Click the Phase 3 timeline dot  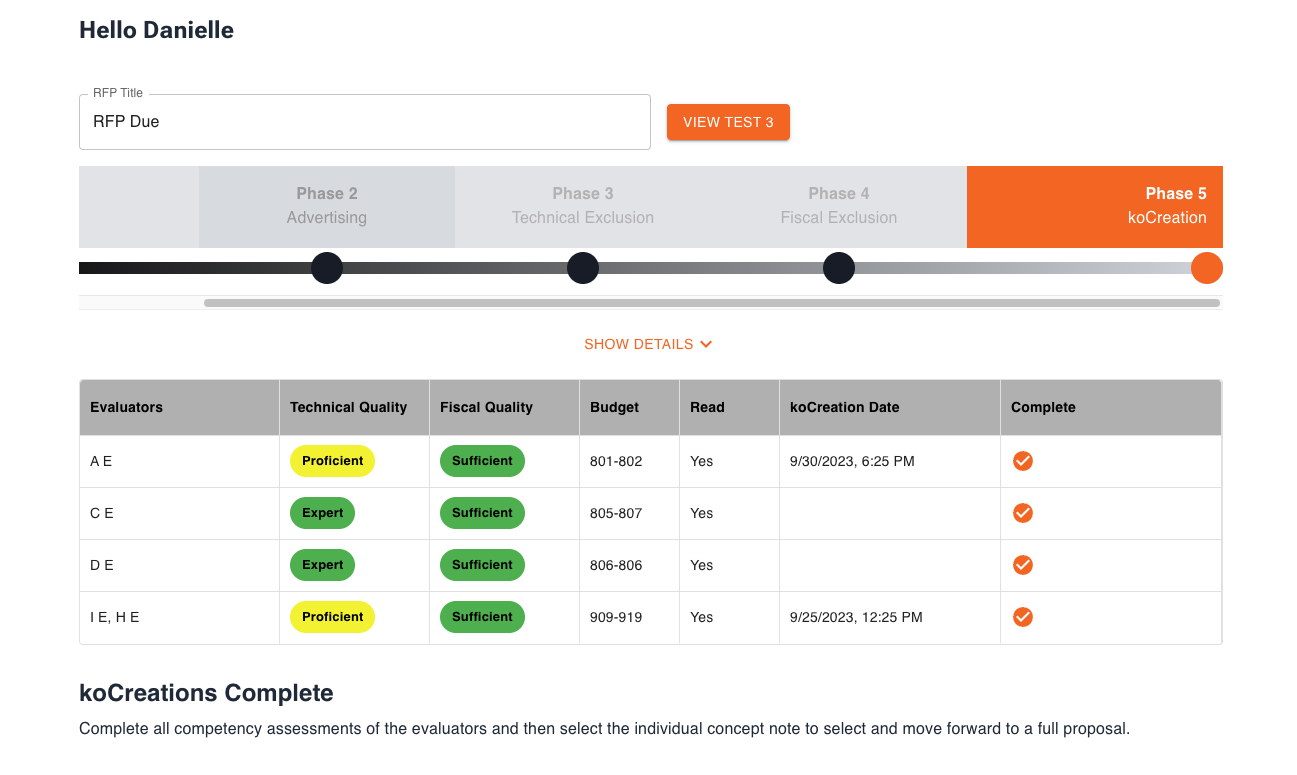[x=583, y=268]
